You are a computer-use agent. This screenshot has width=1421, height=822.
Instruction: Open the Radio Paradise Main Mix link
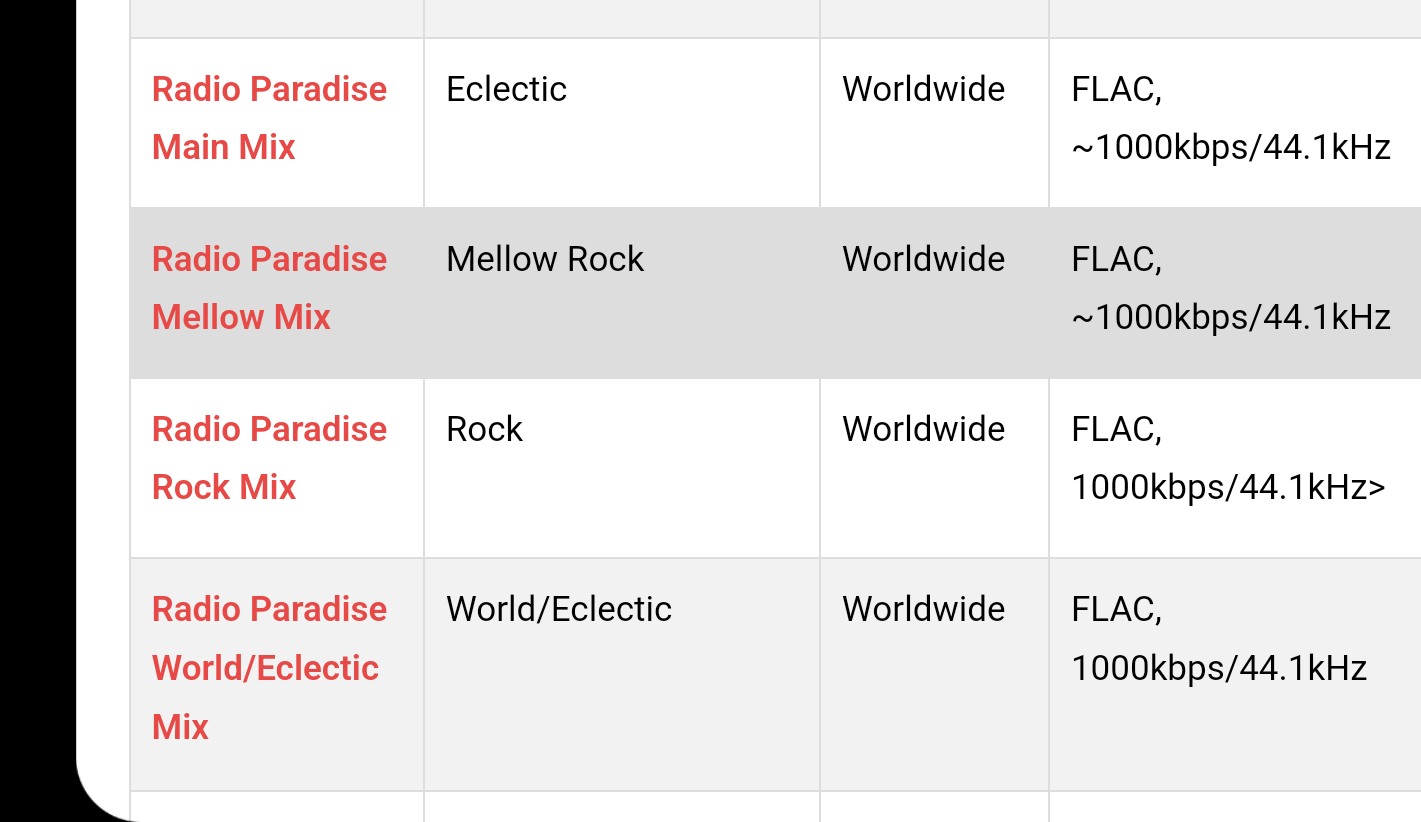[269, 118]
